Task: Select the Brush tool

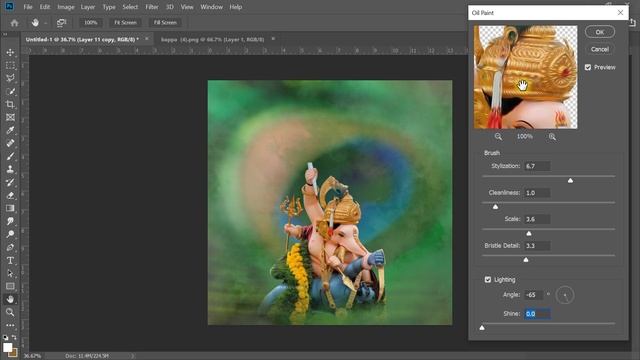Action: [x=10, y=156]
